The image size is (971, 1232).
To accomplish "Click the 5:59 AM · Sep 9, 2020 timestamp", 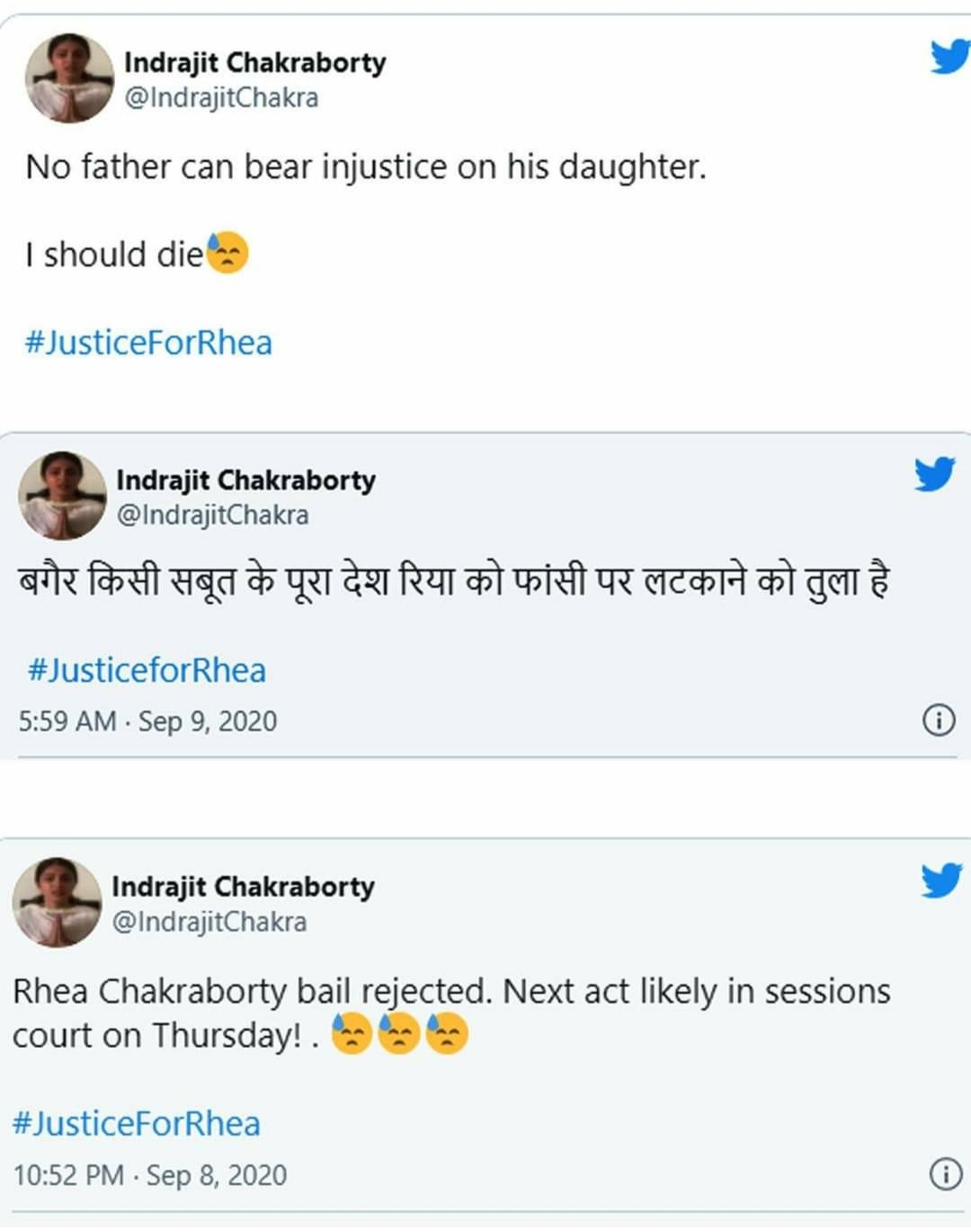I will point(148,721).
